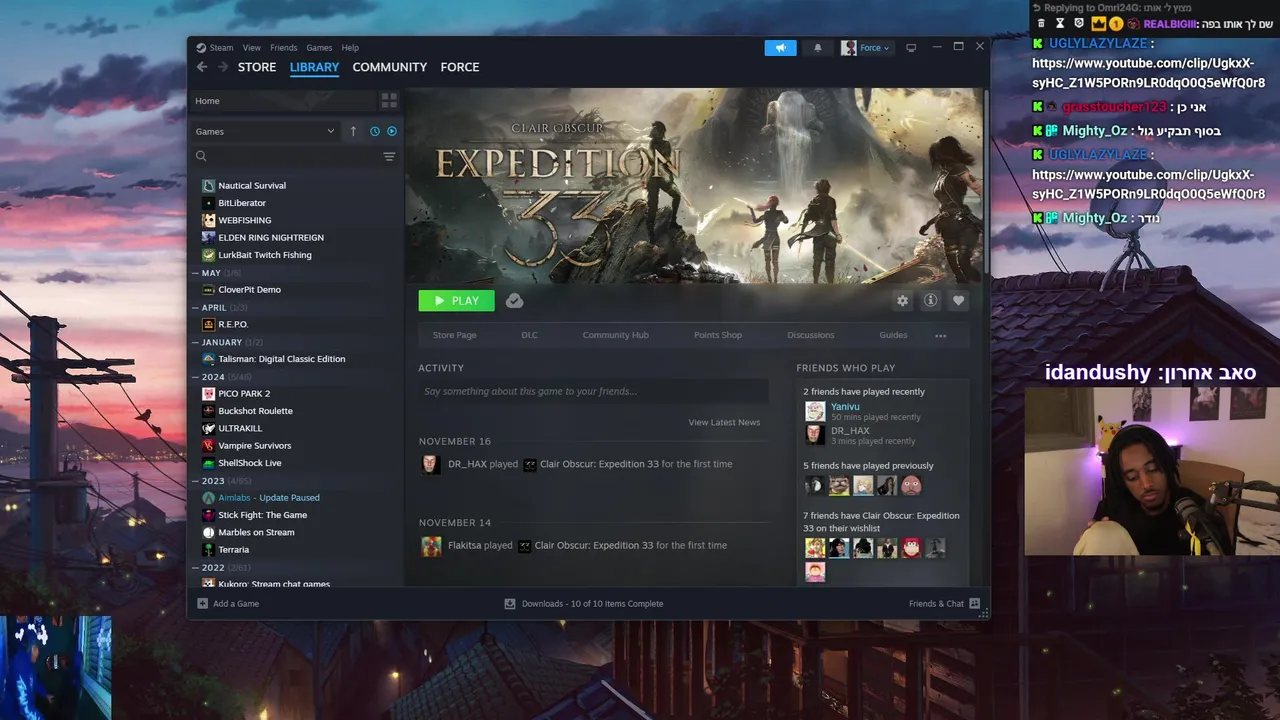This screenshot has height=720, width=1280.
Task: Click the Steam logo menu
Action: click(214, 47)
